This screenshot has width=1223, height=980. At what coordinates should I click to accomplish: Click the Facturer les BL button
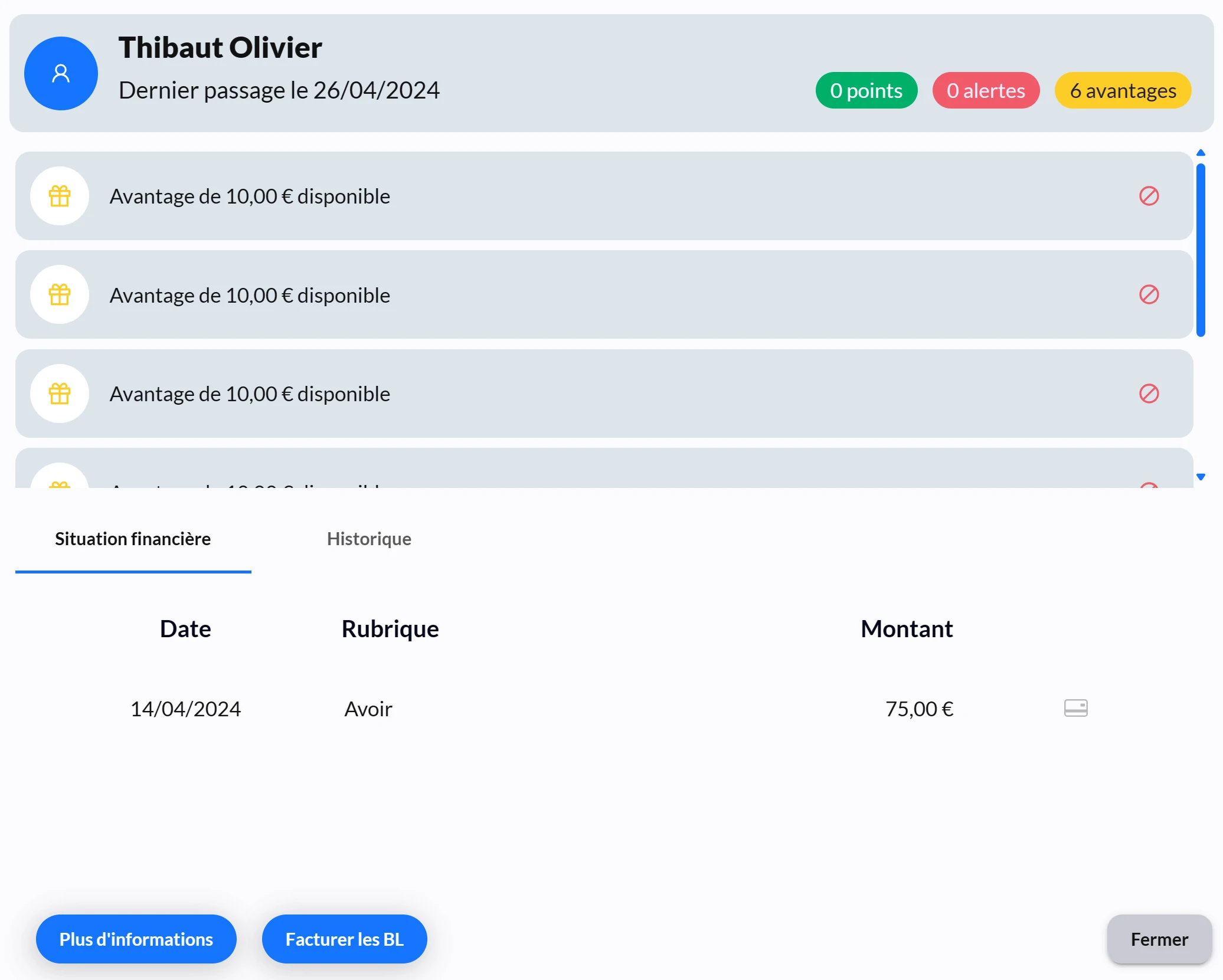[x=345, y=939]
